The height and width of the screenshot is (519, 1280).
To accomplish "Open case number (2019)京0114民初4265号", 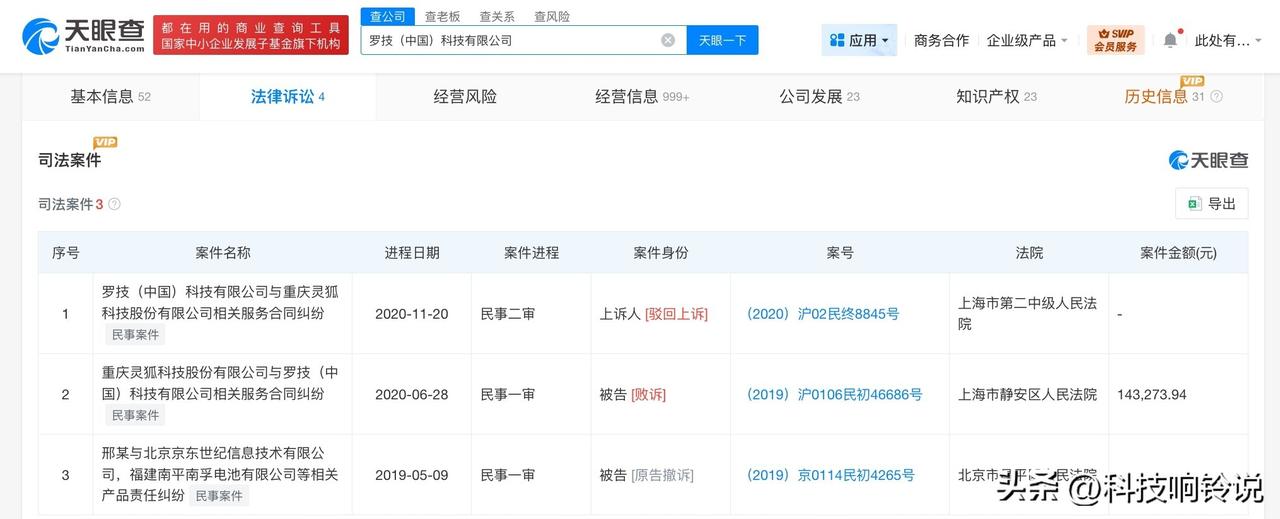I will click(829, 476).
